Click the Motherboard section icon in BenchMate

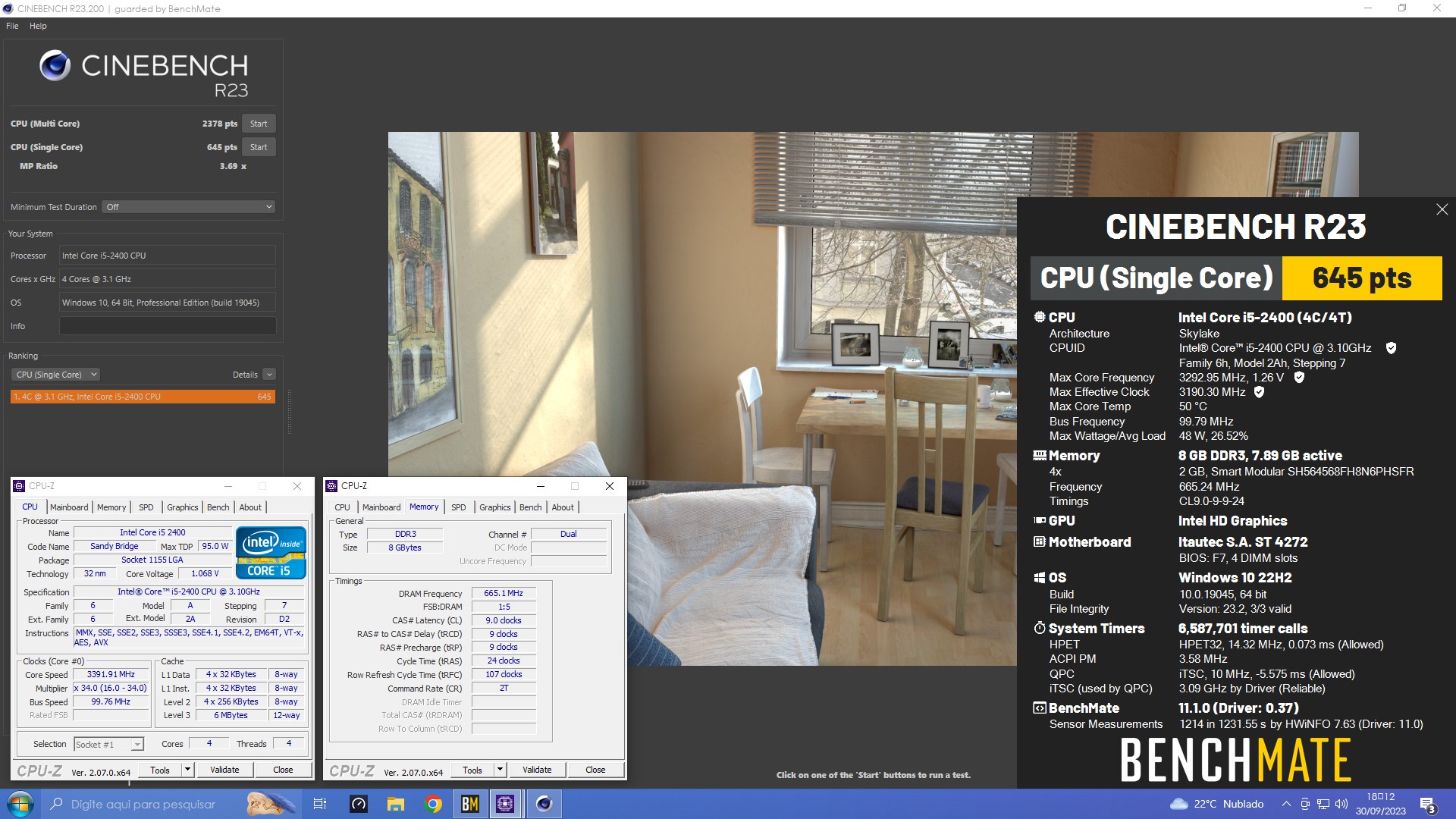[x=1040, y=542]
